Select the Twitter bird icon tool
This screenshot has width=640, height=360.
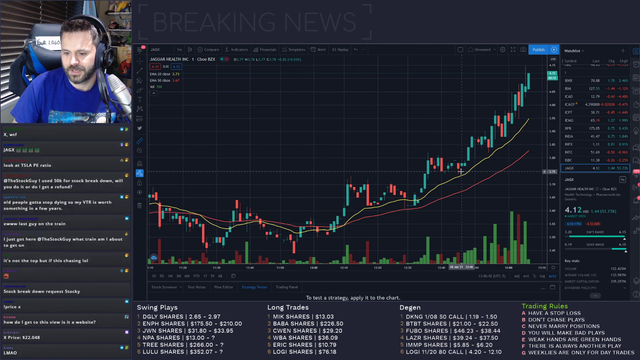[x=140, y=128]
